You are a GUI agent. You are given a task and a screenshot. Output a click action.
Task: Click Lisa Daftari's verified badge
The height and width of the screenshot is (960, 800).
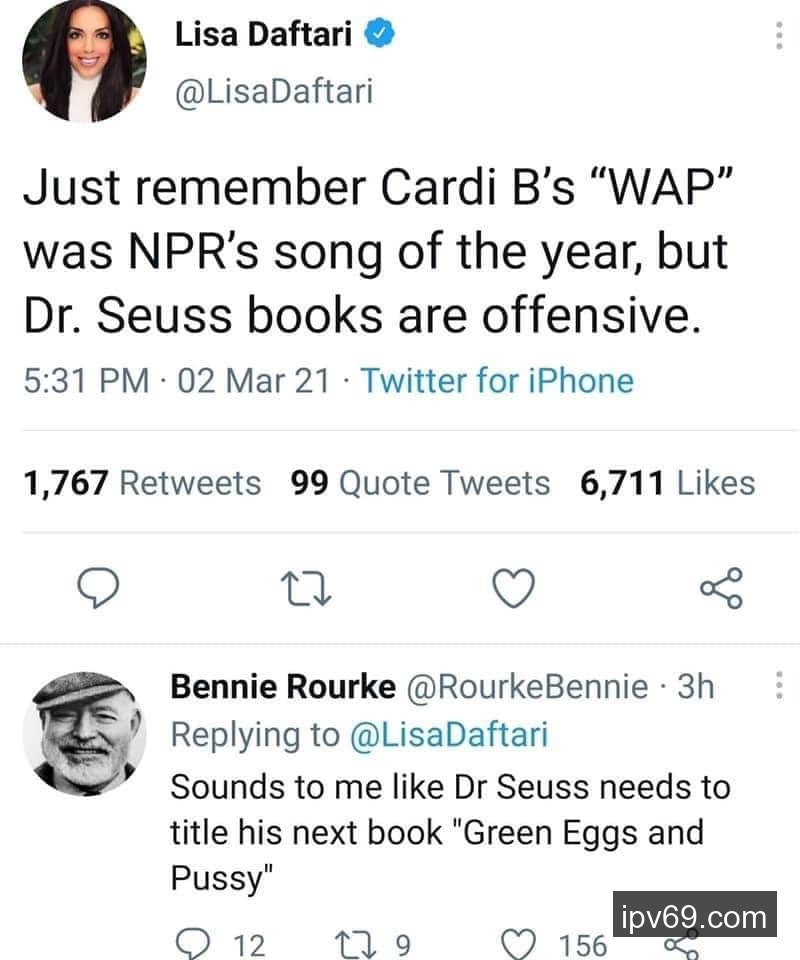point(381,36)
